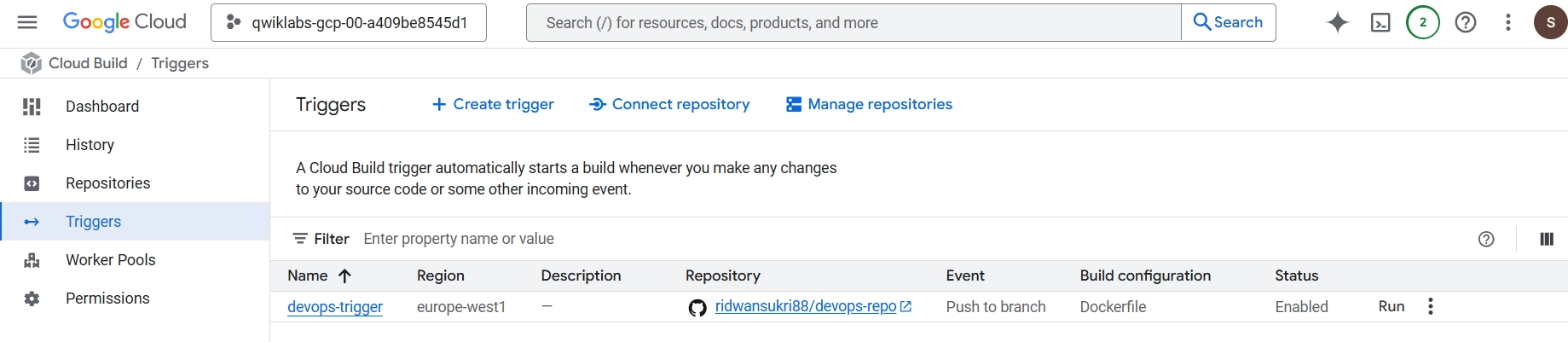Click the Enabled status cell
The width and height of the screenshot is (1568, 342).
coord(1301,307)
